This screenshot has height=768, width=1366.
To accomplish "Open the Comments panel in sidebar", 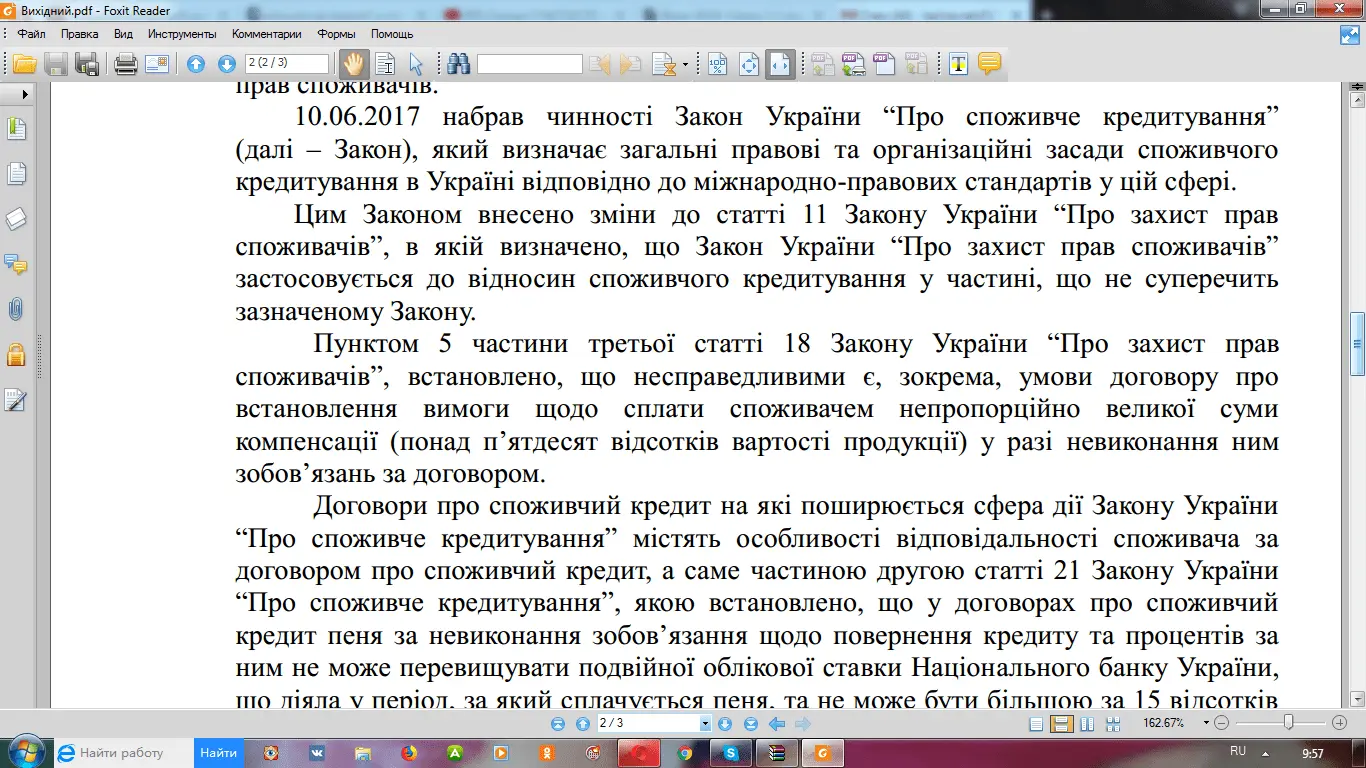I will pos(16,264).
